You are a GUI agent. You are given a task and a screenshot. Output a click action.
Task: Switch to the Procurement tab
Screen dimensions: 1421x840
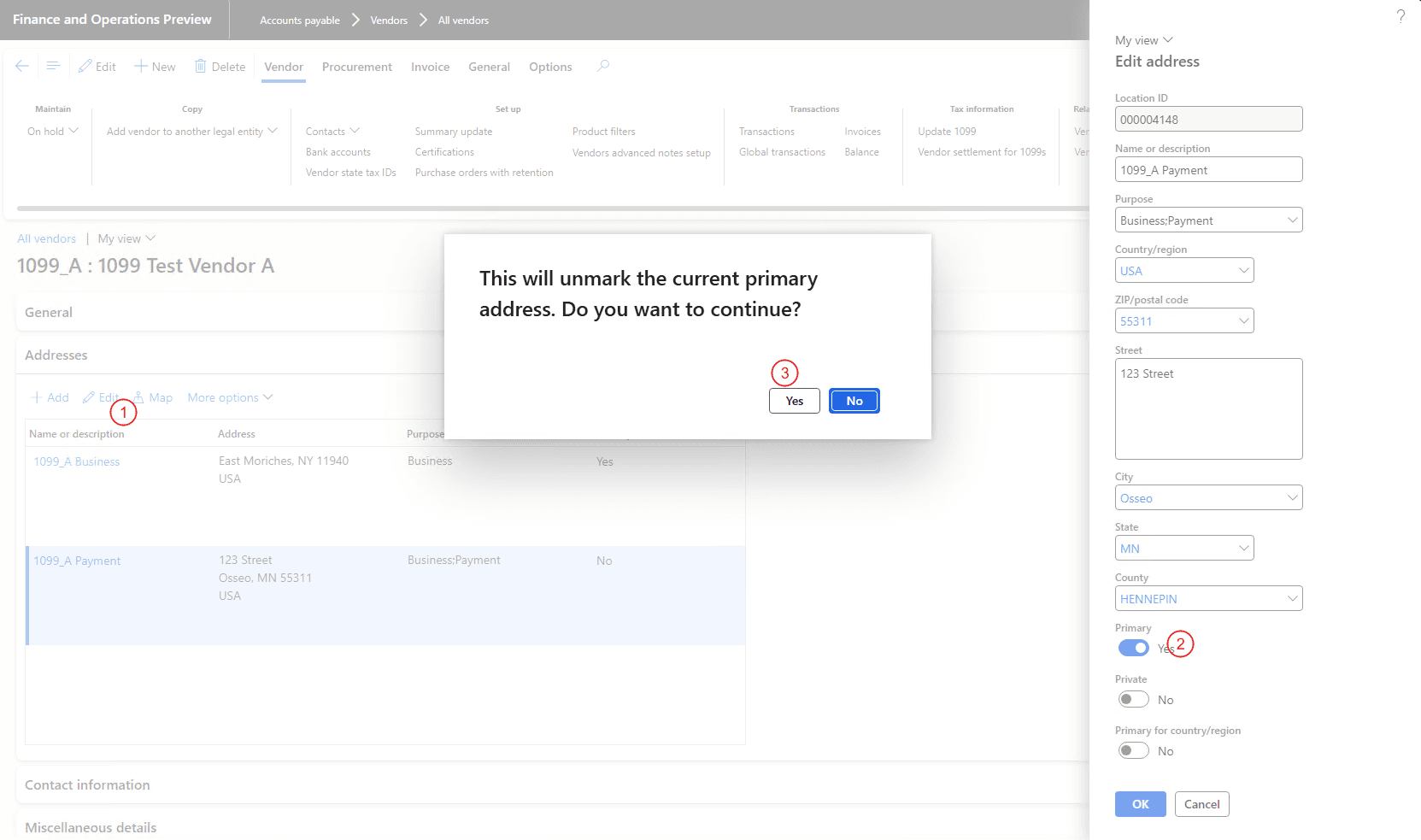click(x=357, y=67)
